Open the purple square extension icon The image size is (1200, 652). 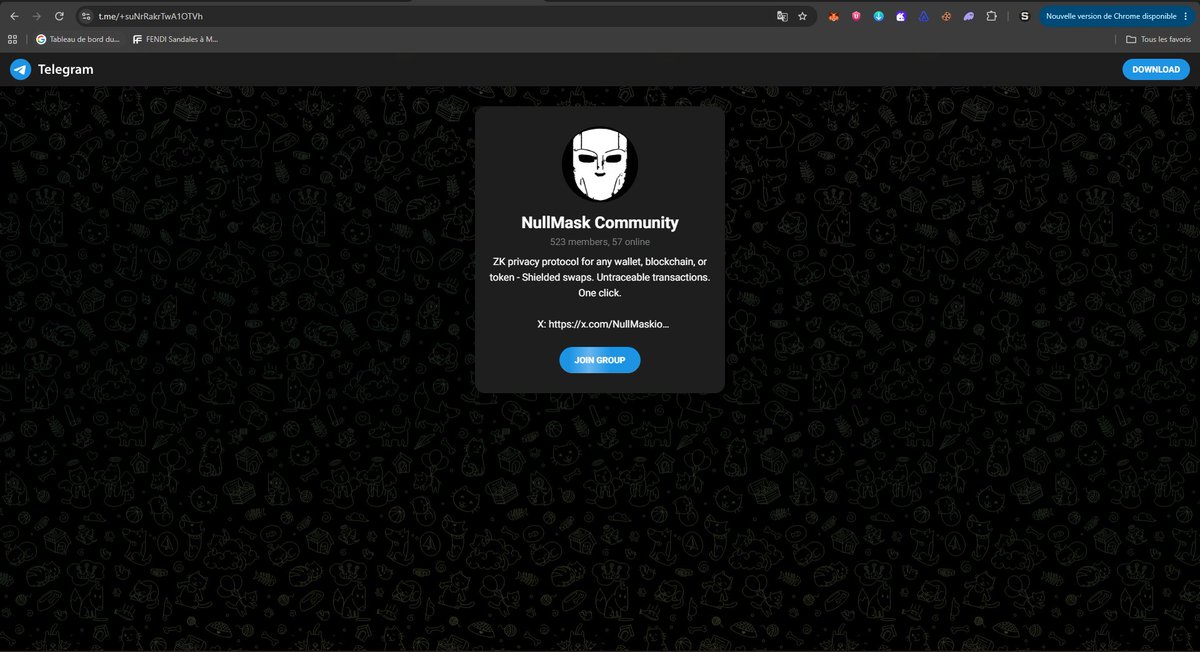point(901,17)
